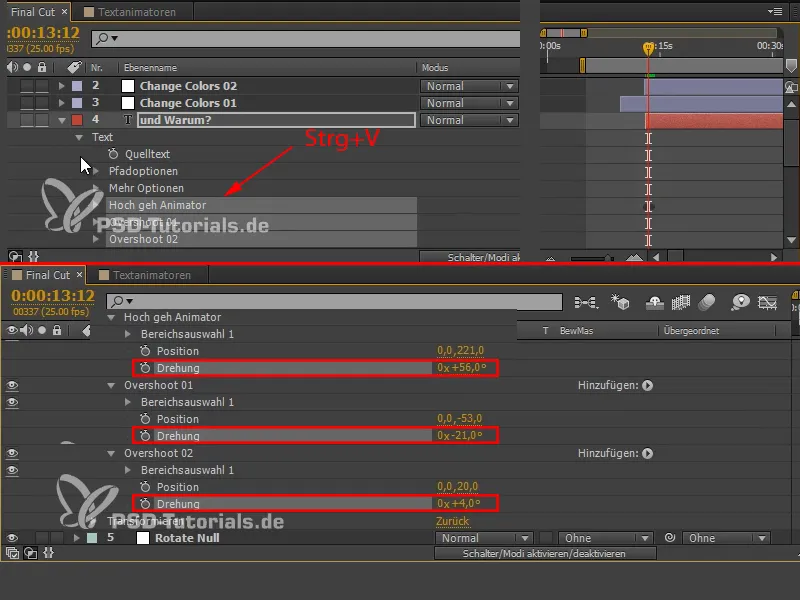The image size is (800, 600).
Task: Hide the Rotate Null layer
Action: coord(12,538)
